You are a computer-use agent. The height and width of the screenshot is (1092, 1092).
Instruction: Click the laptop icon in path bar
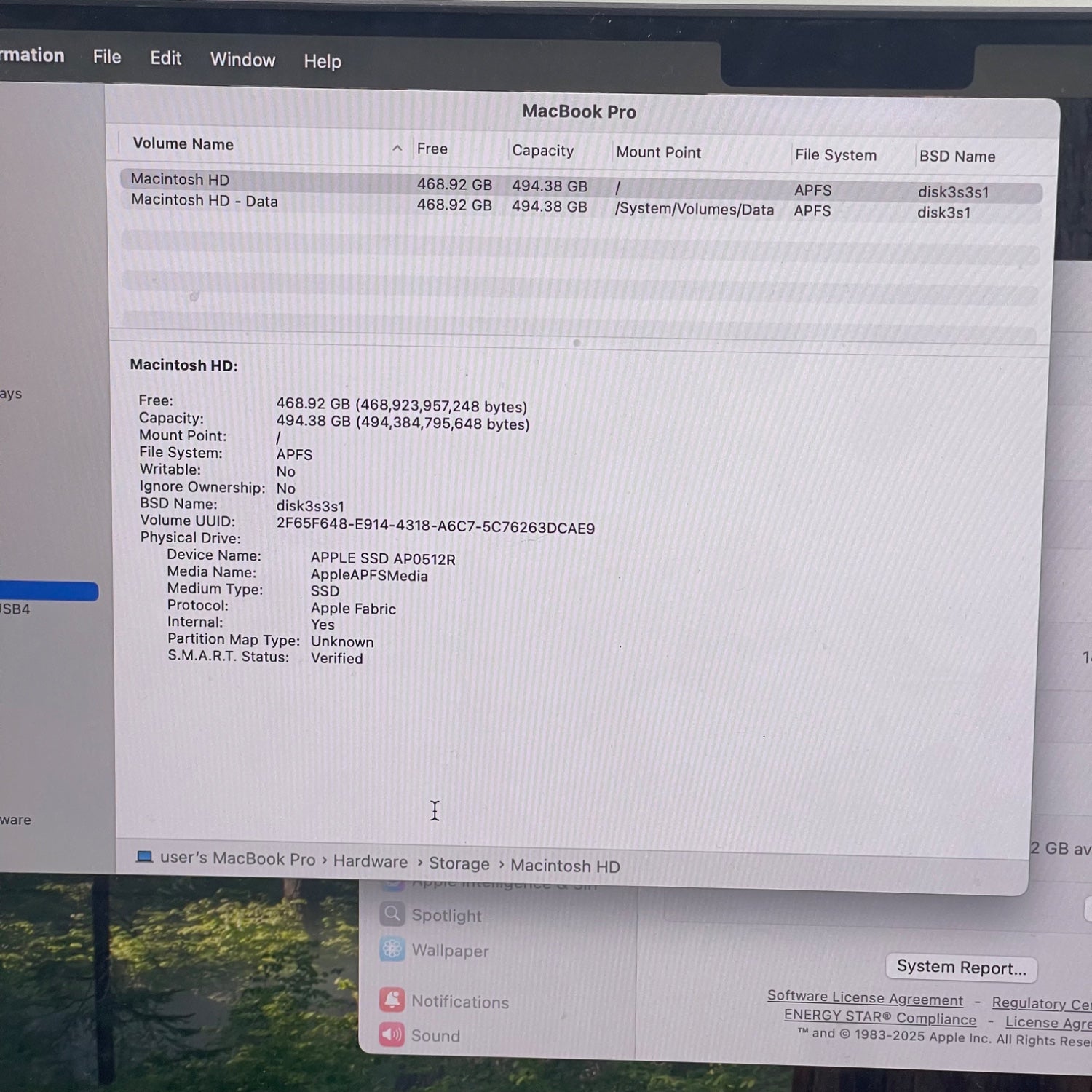pos(144,857)
